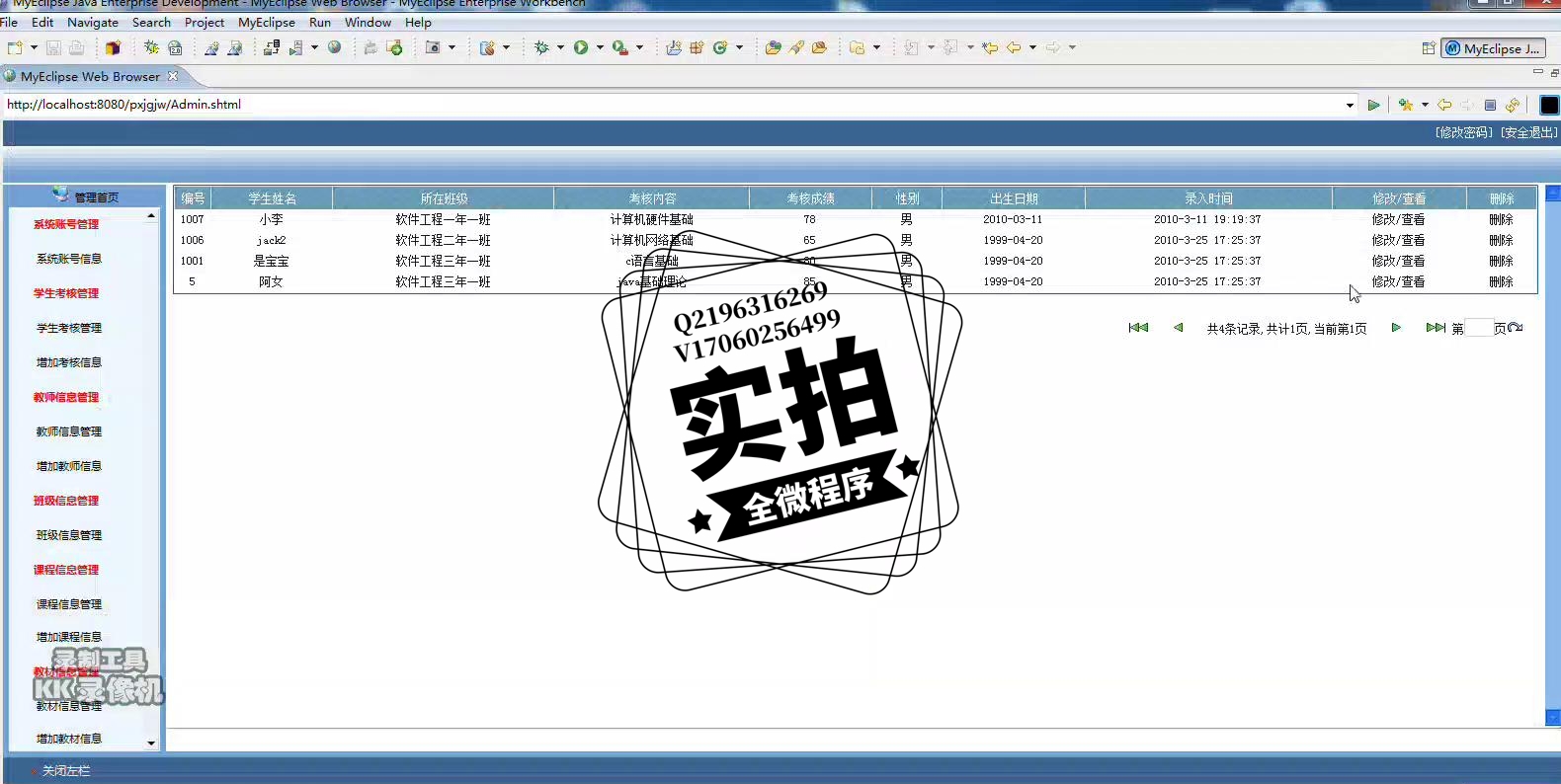Expand the Back history dropdown in main toolbar
This screenshot has width=1561, height=784.
(x=1032, y=47)
